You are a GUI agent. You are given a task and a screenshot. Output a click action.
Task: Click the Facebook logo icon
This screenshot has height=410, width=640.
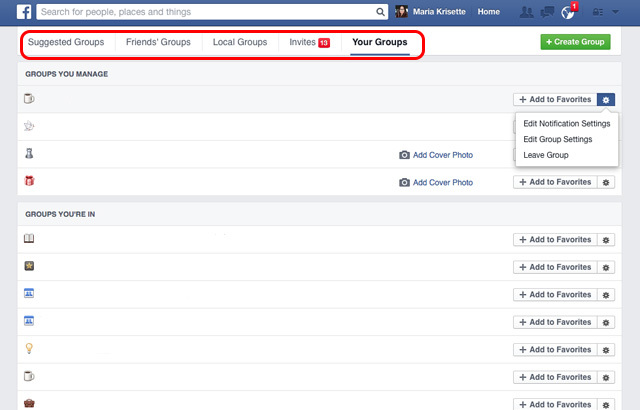pyautogui.click(x=24, y=12)
